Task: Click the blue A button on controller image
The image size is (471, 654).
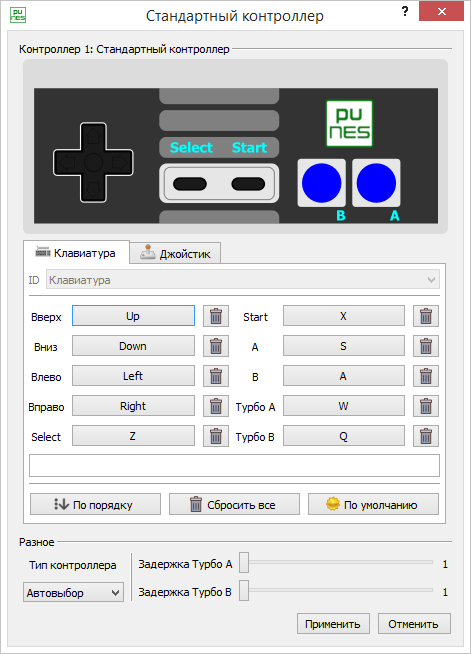Action: [x=376, y=183]
